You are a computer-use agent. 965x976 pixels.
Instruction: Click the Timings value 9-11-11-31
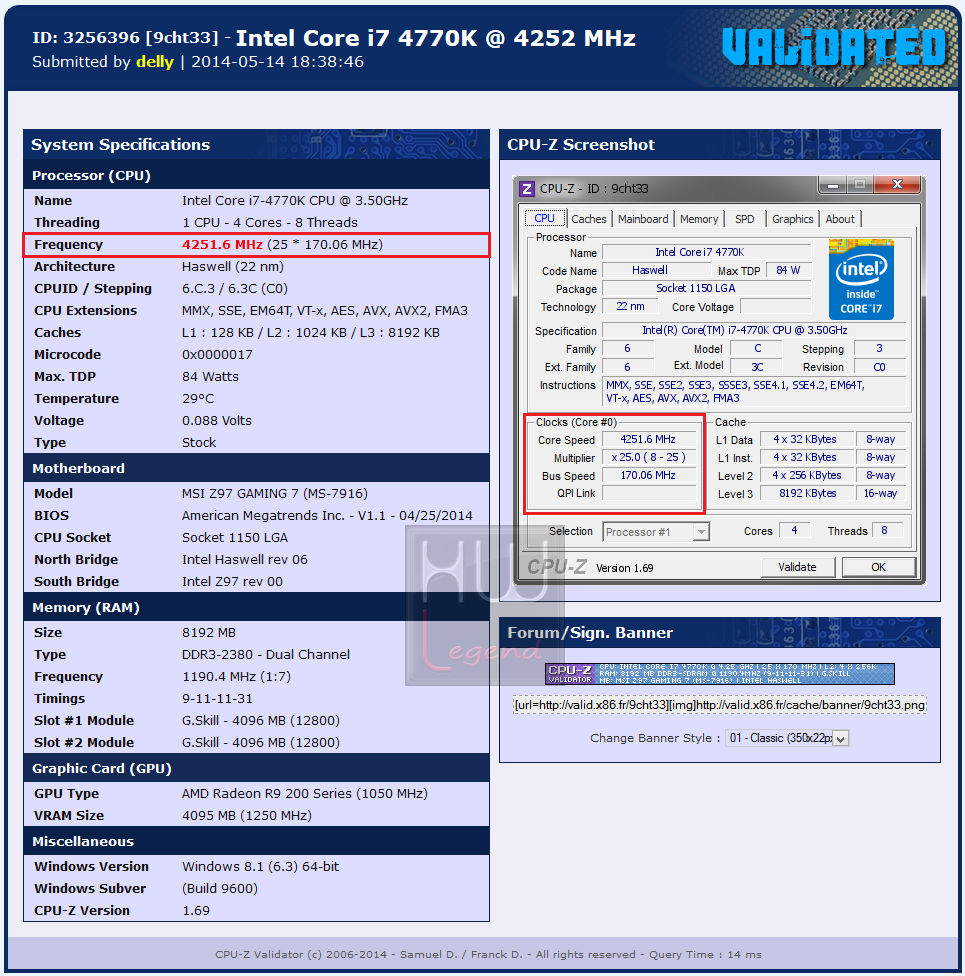217,698
